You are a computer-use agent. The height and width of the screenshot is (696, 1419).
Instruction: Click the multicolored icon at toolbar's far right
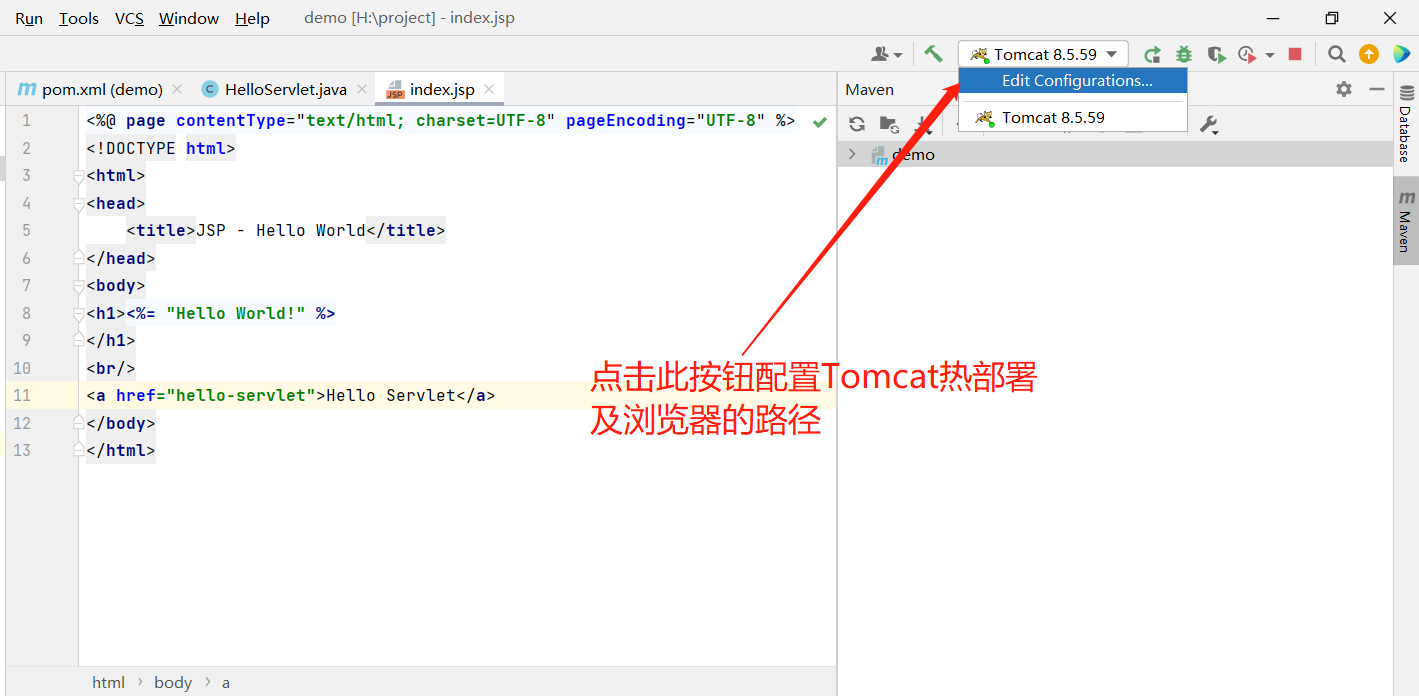tap(1401, 54)
